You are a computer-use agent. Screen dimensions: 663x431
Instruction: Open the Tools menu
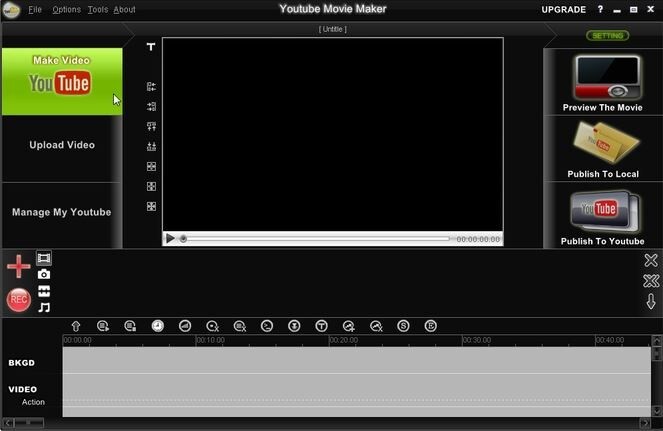pos(98,9)
